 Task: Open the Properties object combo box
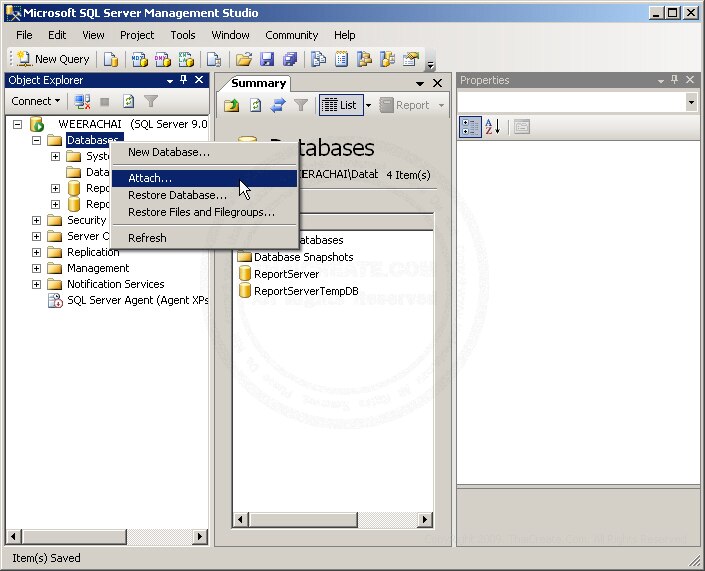(578, 103)
